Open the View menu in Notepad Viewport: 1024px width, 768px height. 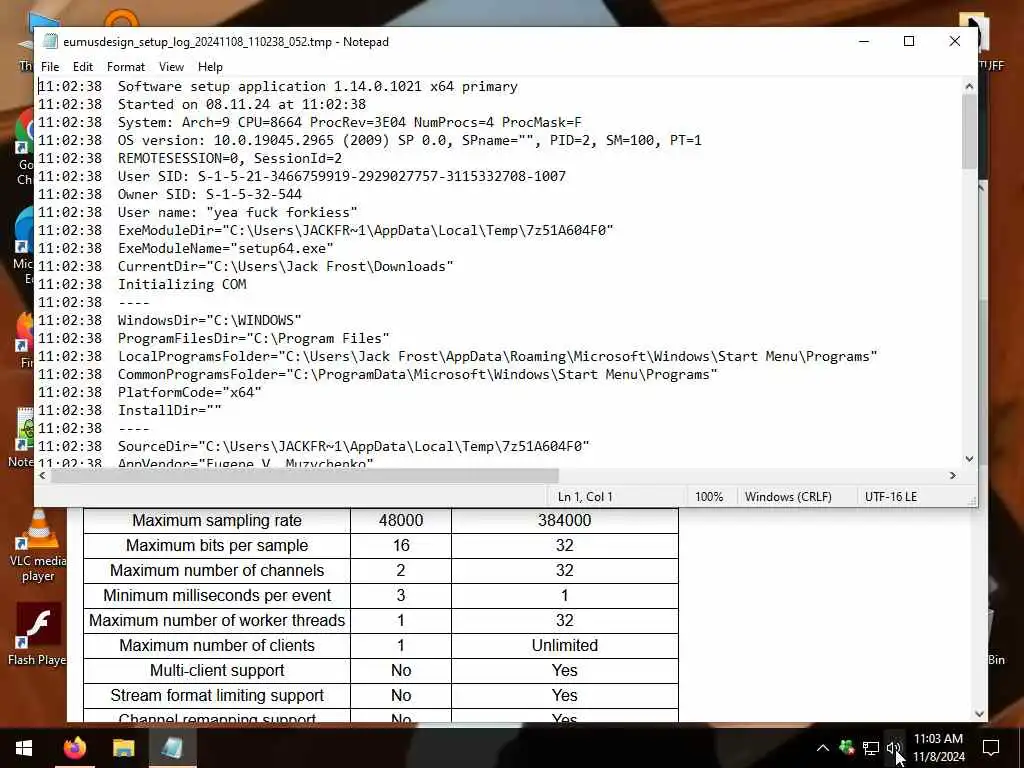pyautogui.click(x=171, y=67)
